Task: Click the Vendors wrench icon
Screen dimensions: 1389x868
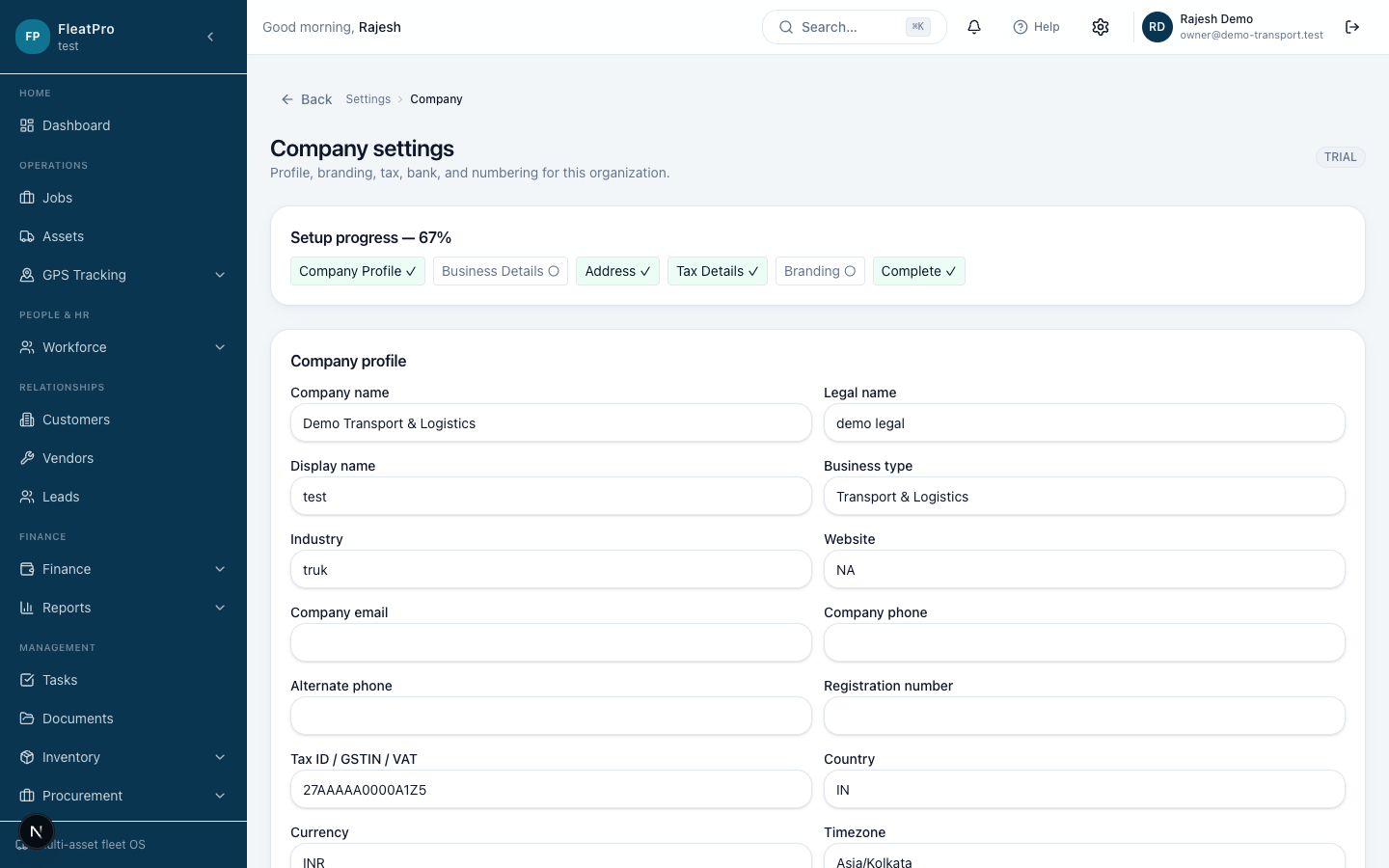Action: point(27,458)
